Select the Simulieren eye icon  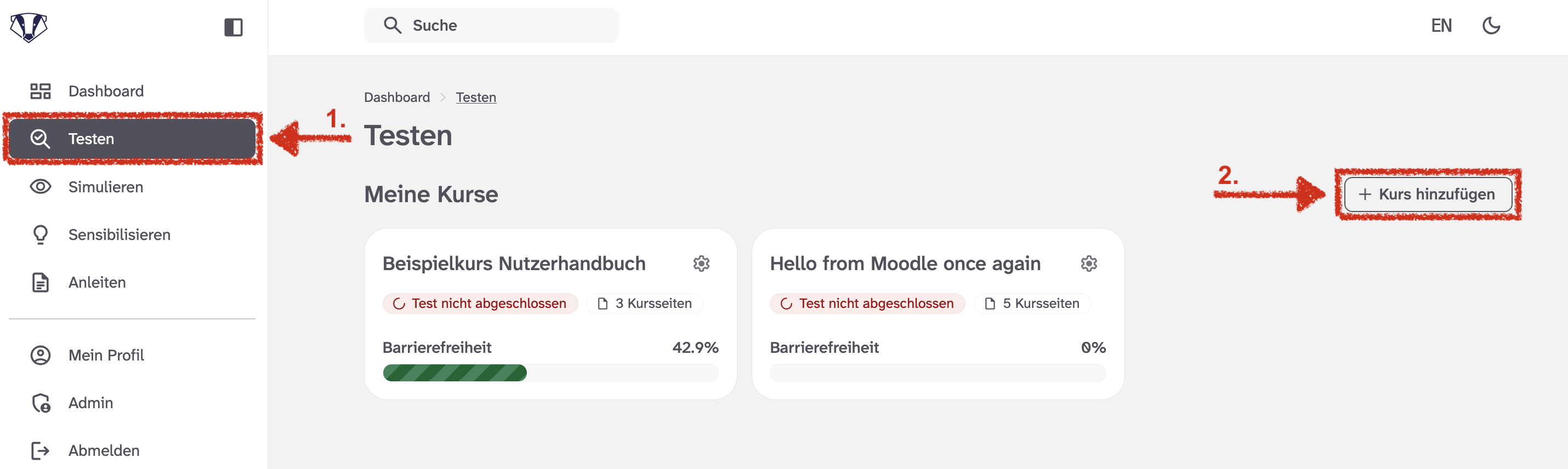[40, 187]
